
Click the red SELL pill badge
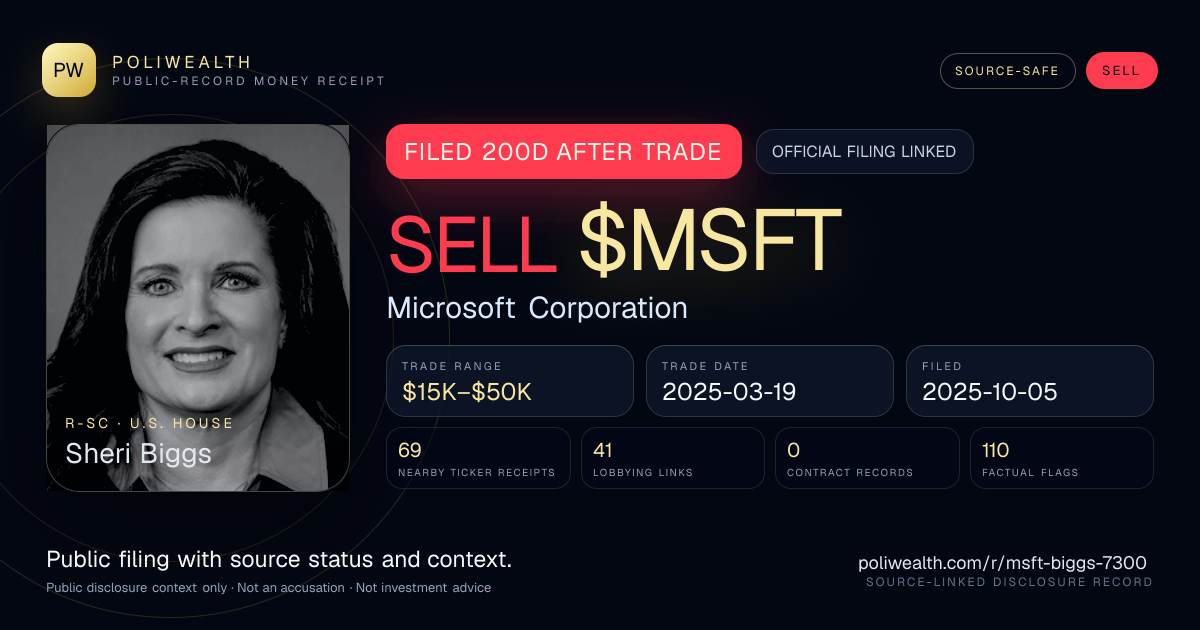point(1121,71)
